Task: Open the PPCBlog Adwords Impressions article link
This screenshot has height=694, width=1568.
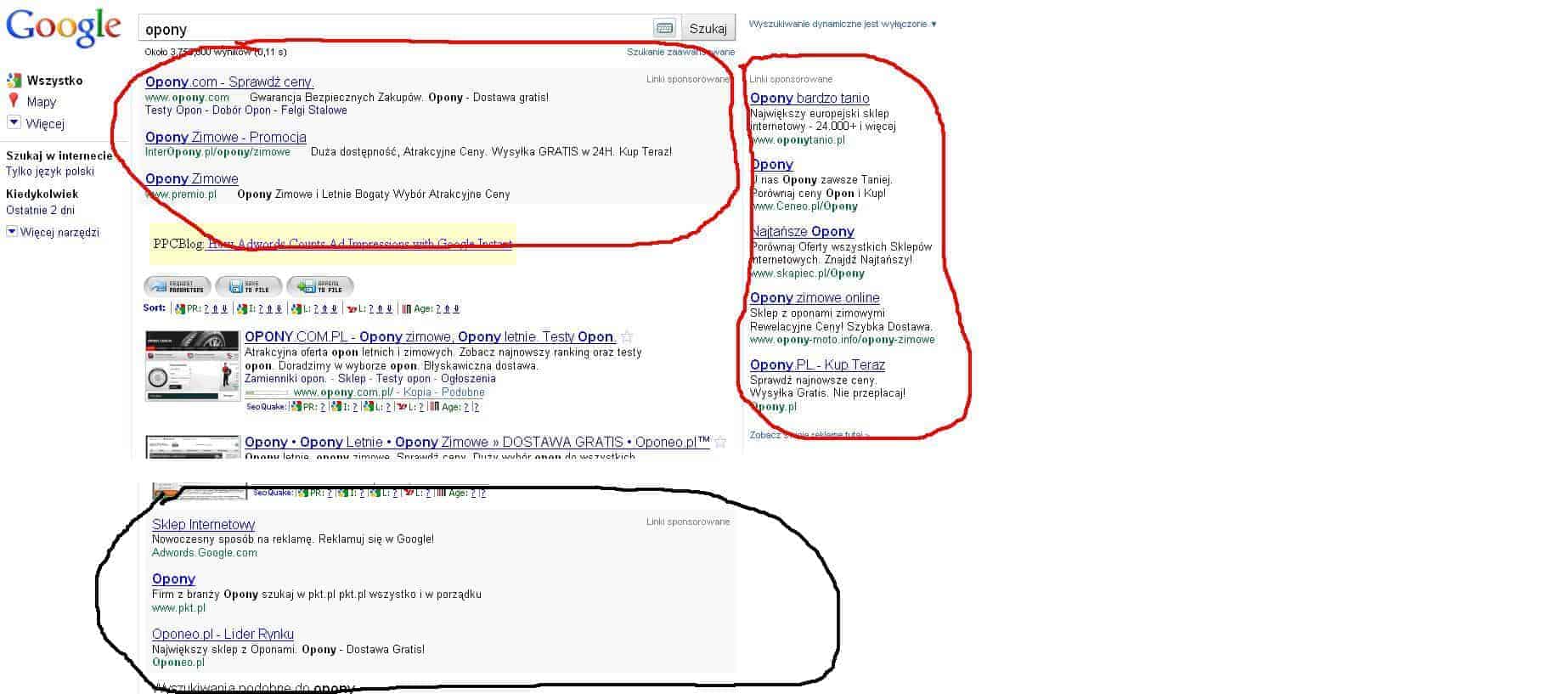Action: point(360,244)
